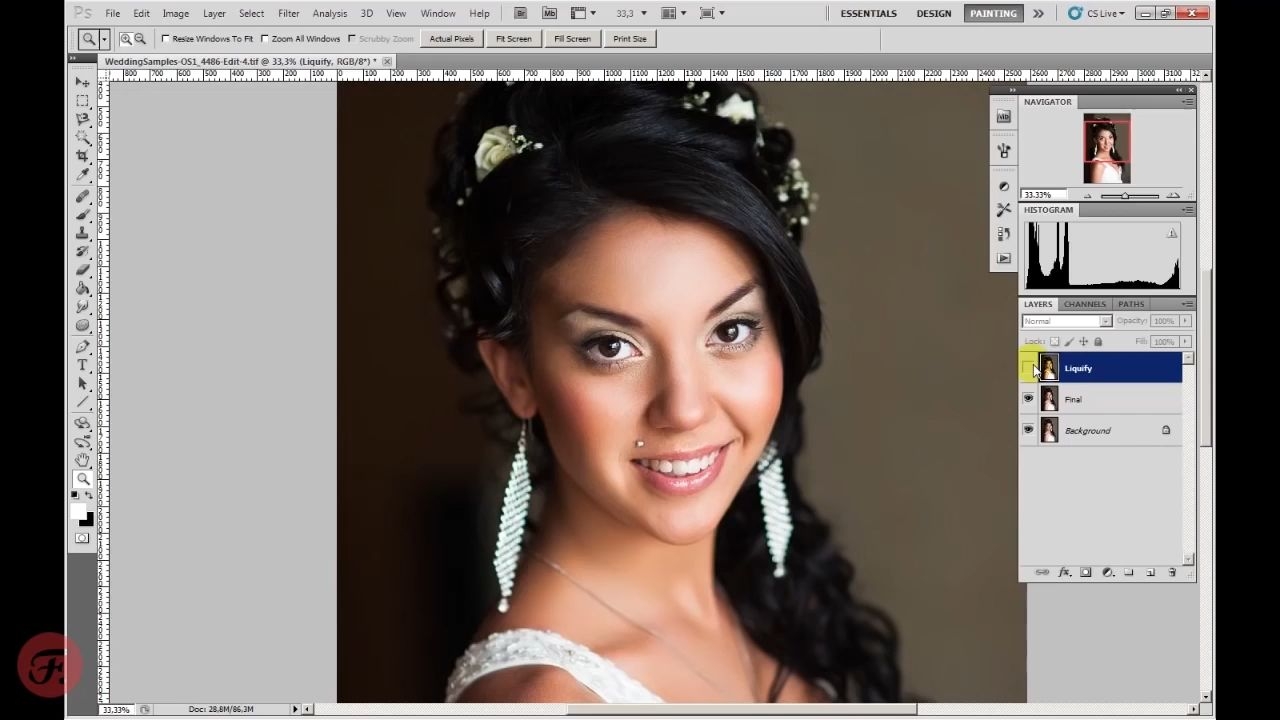Choose the Eyedropper tool
This screenshot has height=720, width=1280.
click(83, 175)
